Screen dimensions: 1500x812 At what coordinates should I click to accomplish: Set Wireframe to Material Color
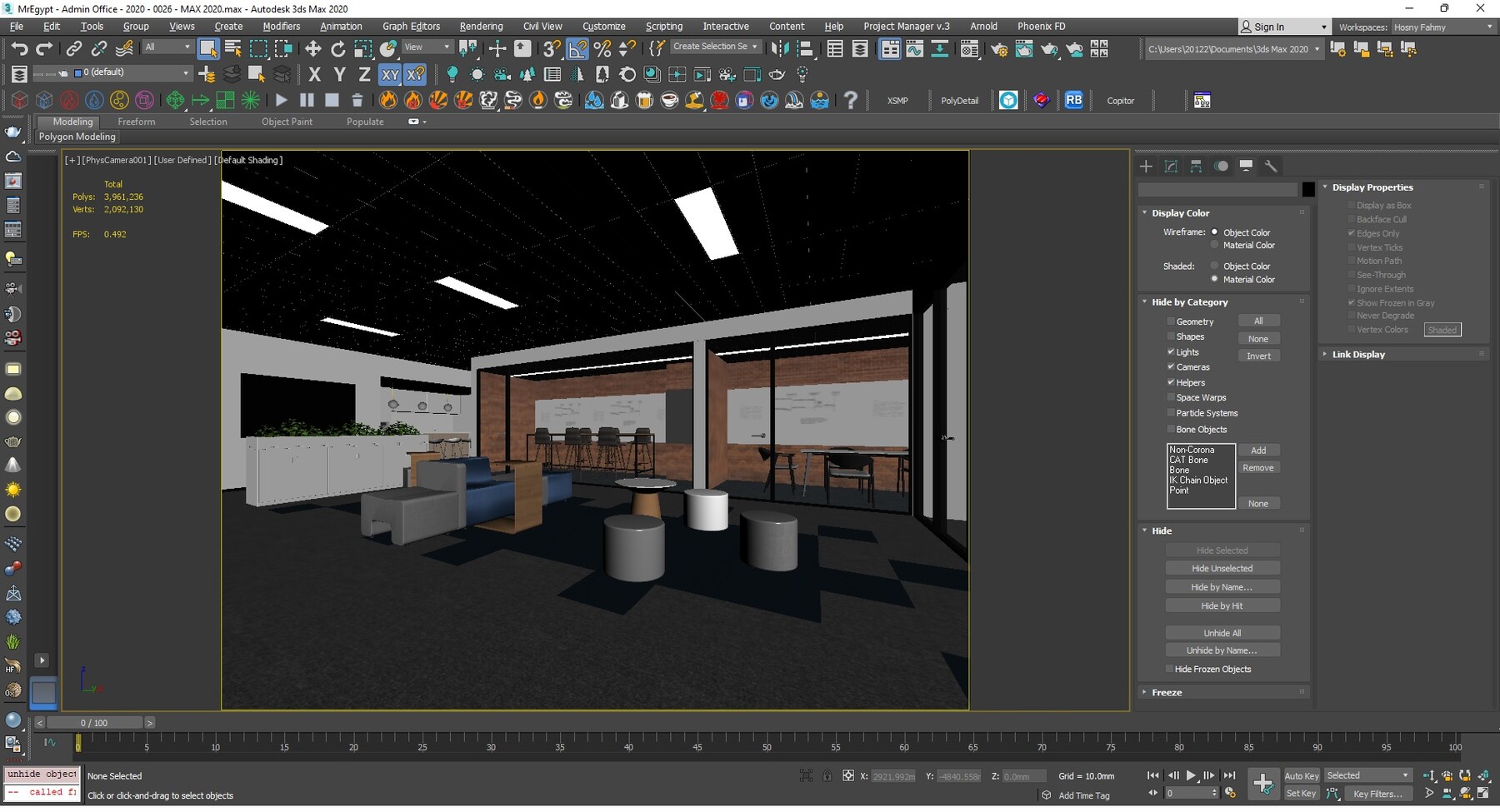coord(1215,245)
